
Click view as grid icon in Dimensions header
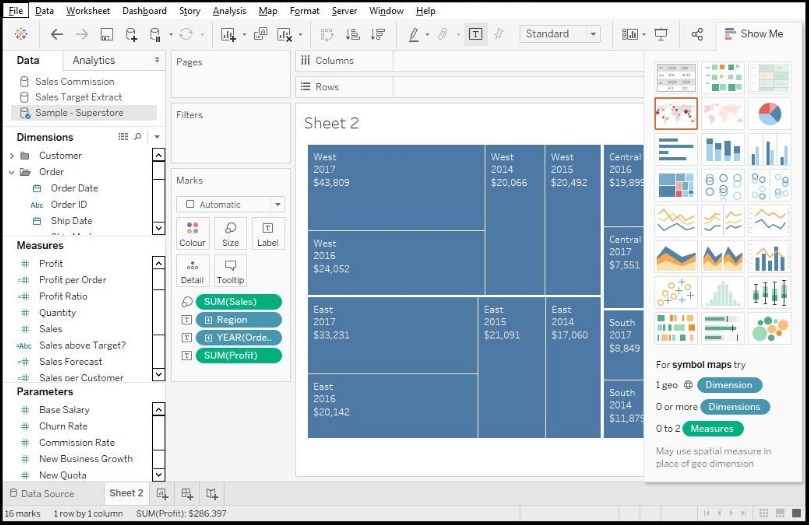point(123,137)
